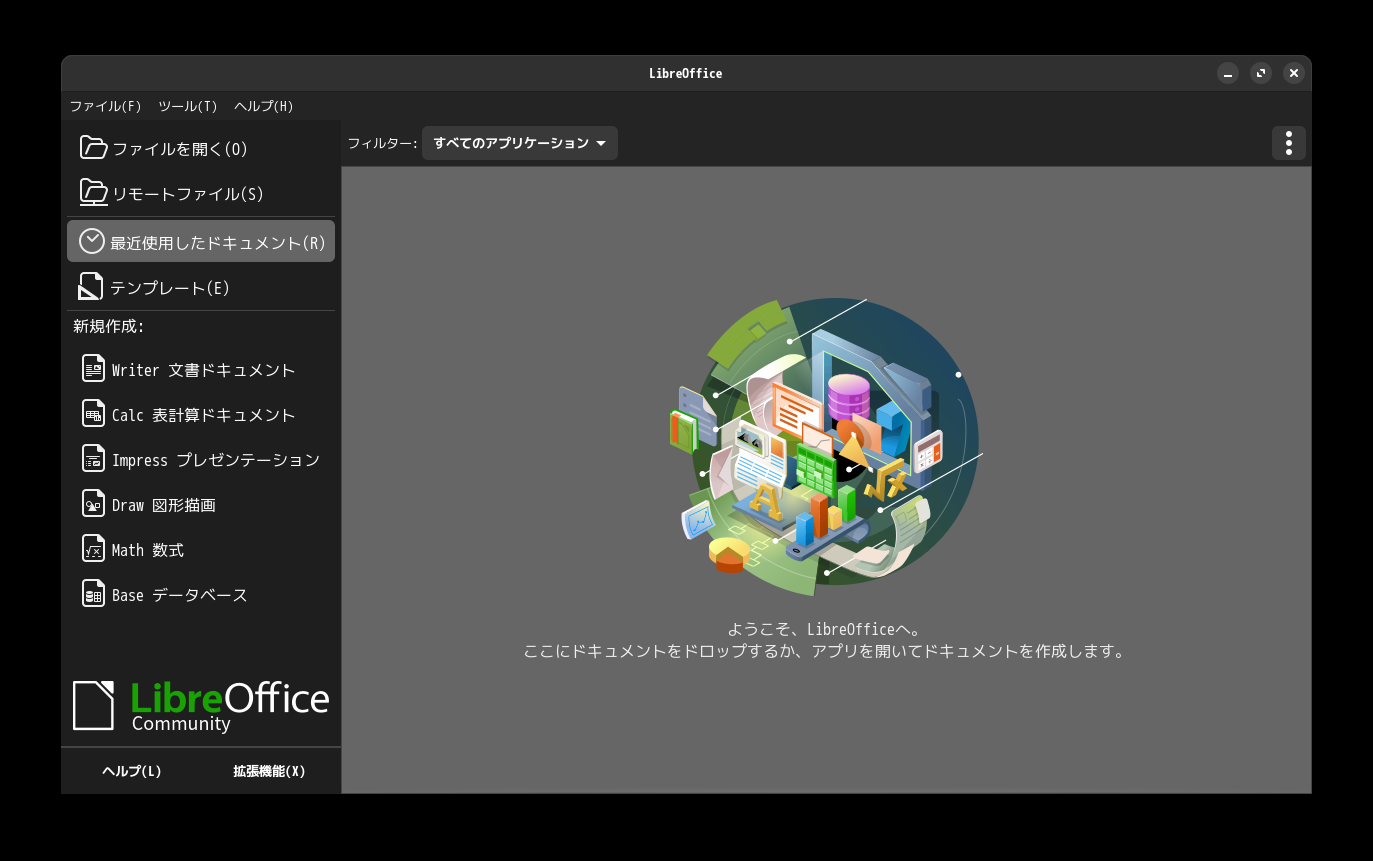Image resolution: width=1373 pixels, height=861 pixels.
Task: Start an Impress プレゼンテーション via its icon
Action: coord(93,459)
